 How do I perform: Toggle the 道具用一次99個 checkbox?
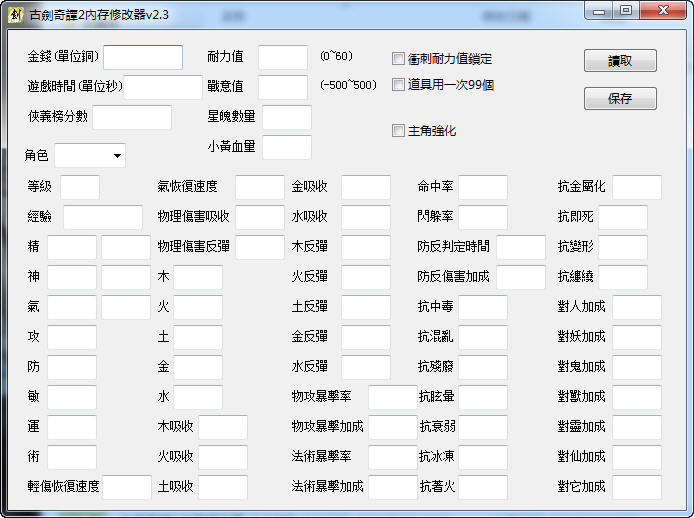(399, 85)
